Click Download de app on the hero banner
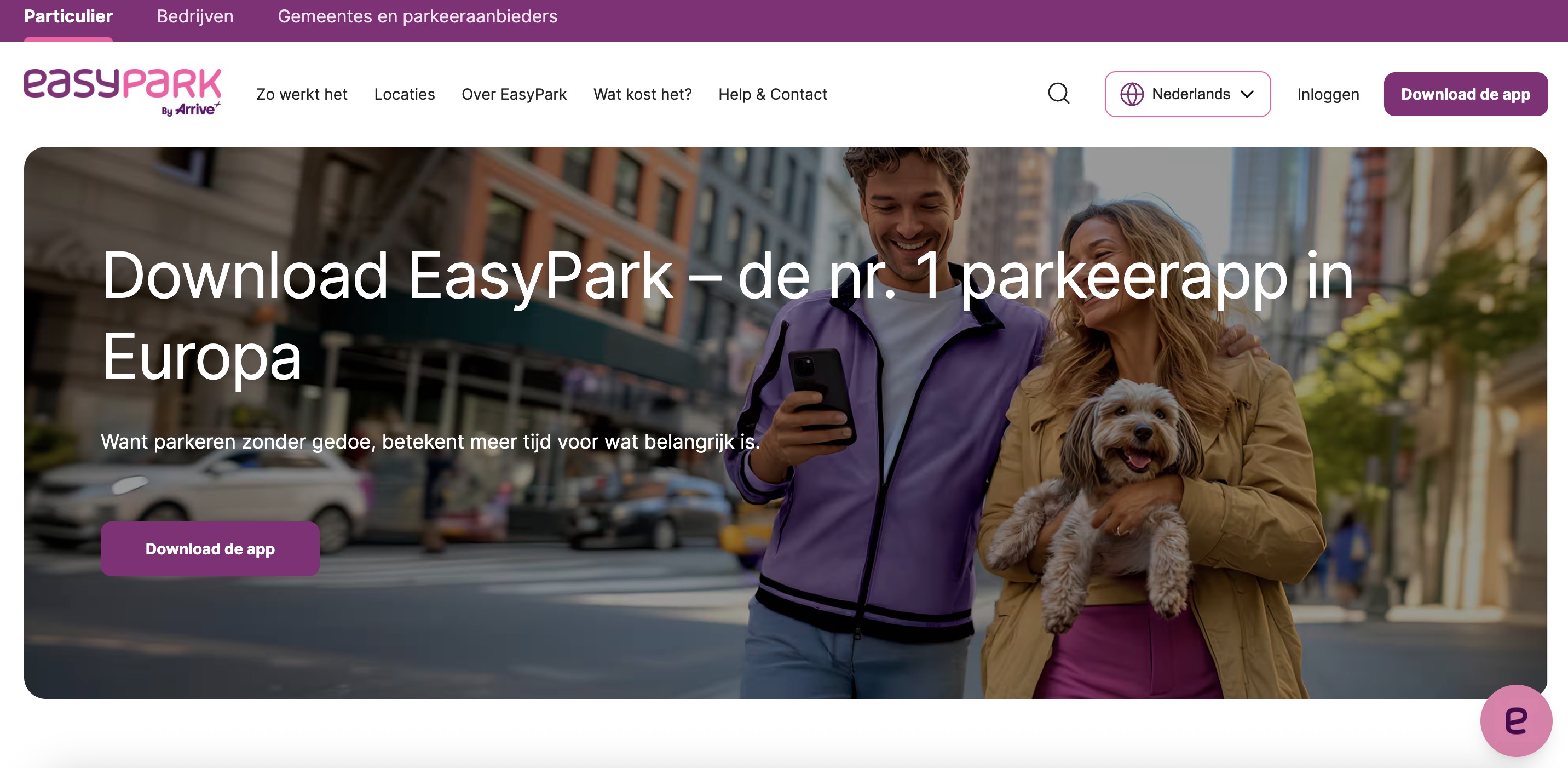 coord(210,549)
